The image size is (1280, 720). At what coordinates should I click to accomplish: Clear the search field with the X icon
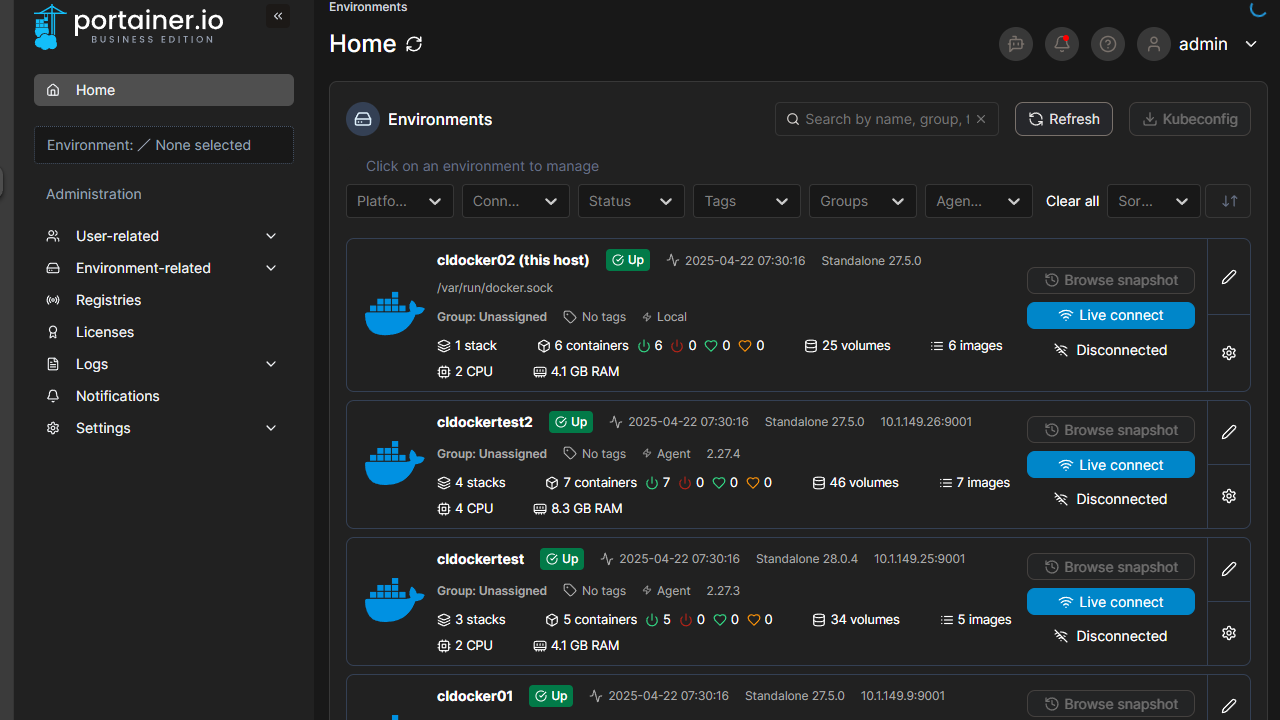tap(981, 119)
